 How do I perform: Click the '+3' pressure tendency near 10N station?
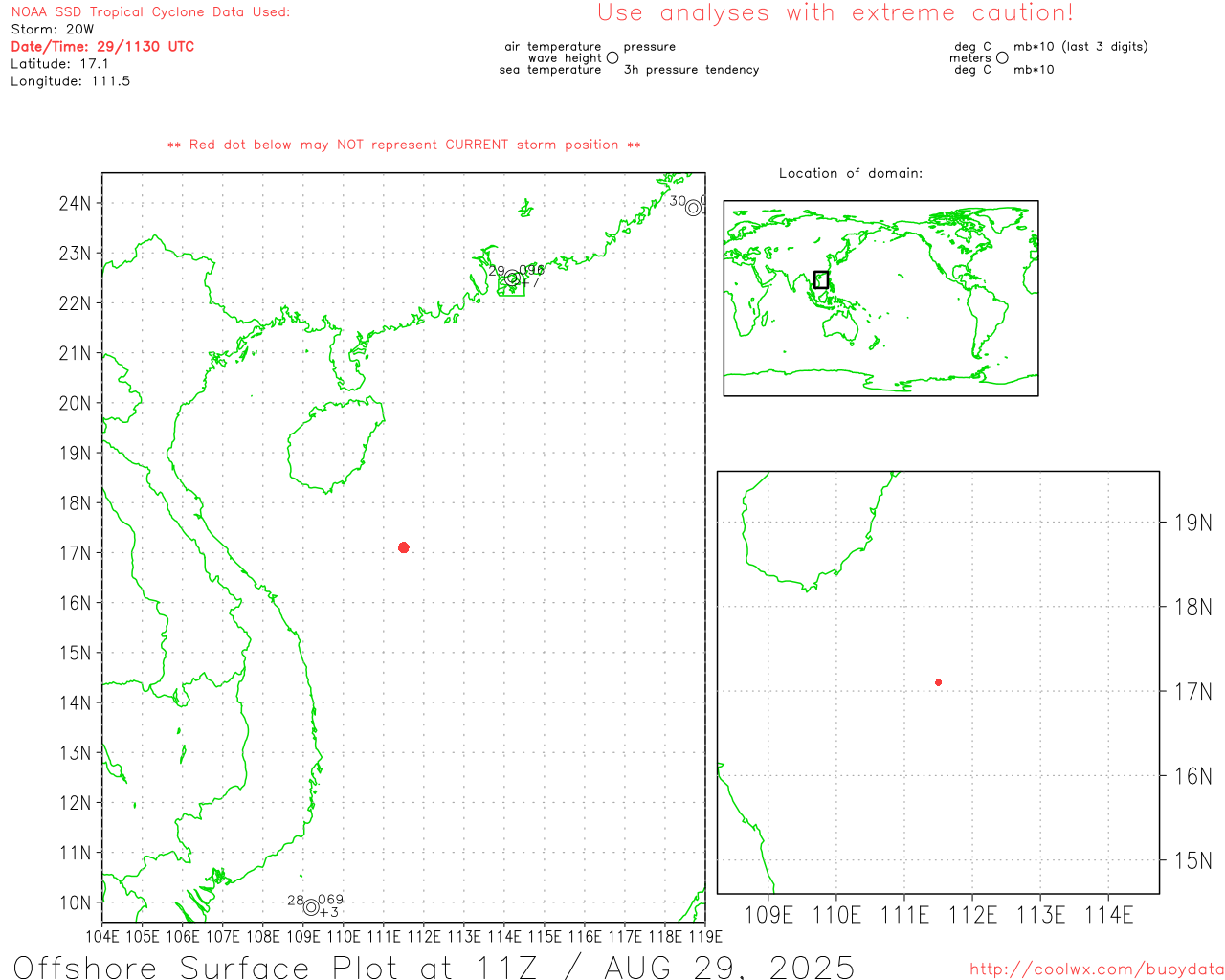tap(329, 913)
